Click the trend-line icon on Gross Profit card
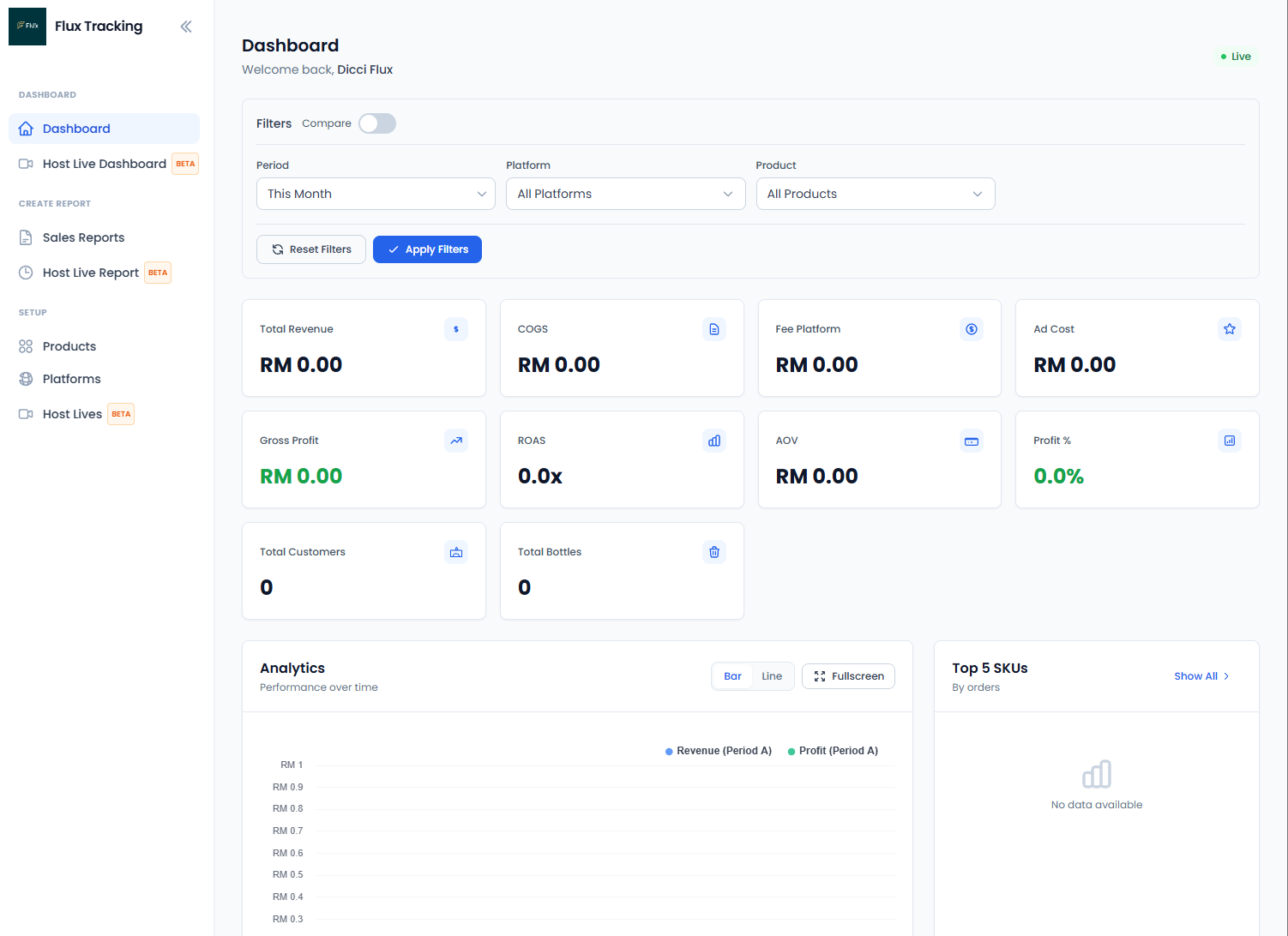 pyautogui.click(x=455, y=440)
